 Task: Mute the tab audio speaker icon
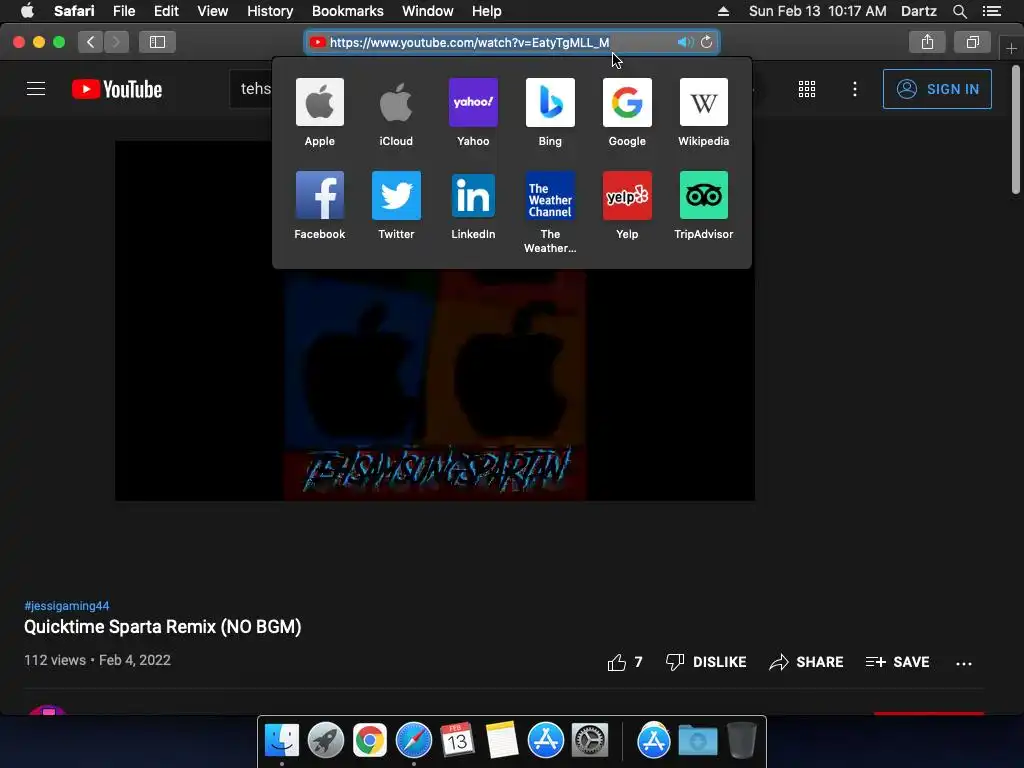pos(685,42)
